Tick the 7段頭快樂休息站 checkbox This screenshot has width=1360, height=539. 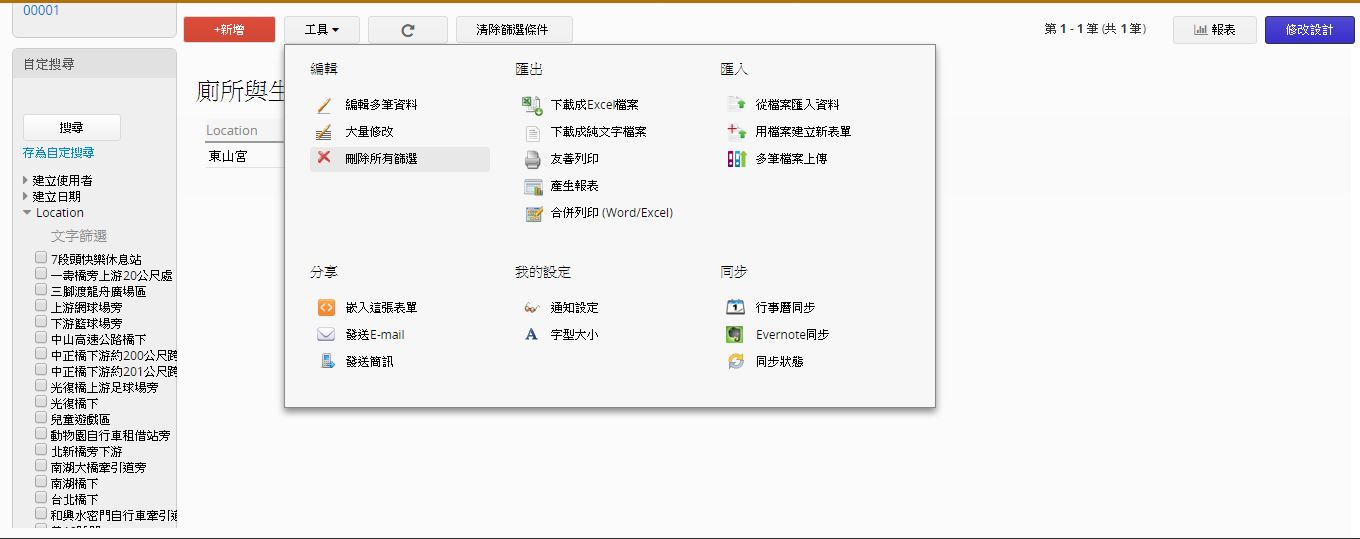pyautogui.click(x=41, y=258)
